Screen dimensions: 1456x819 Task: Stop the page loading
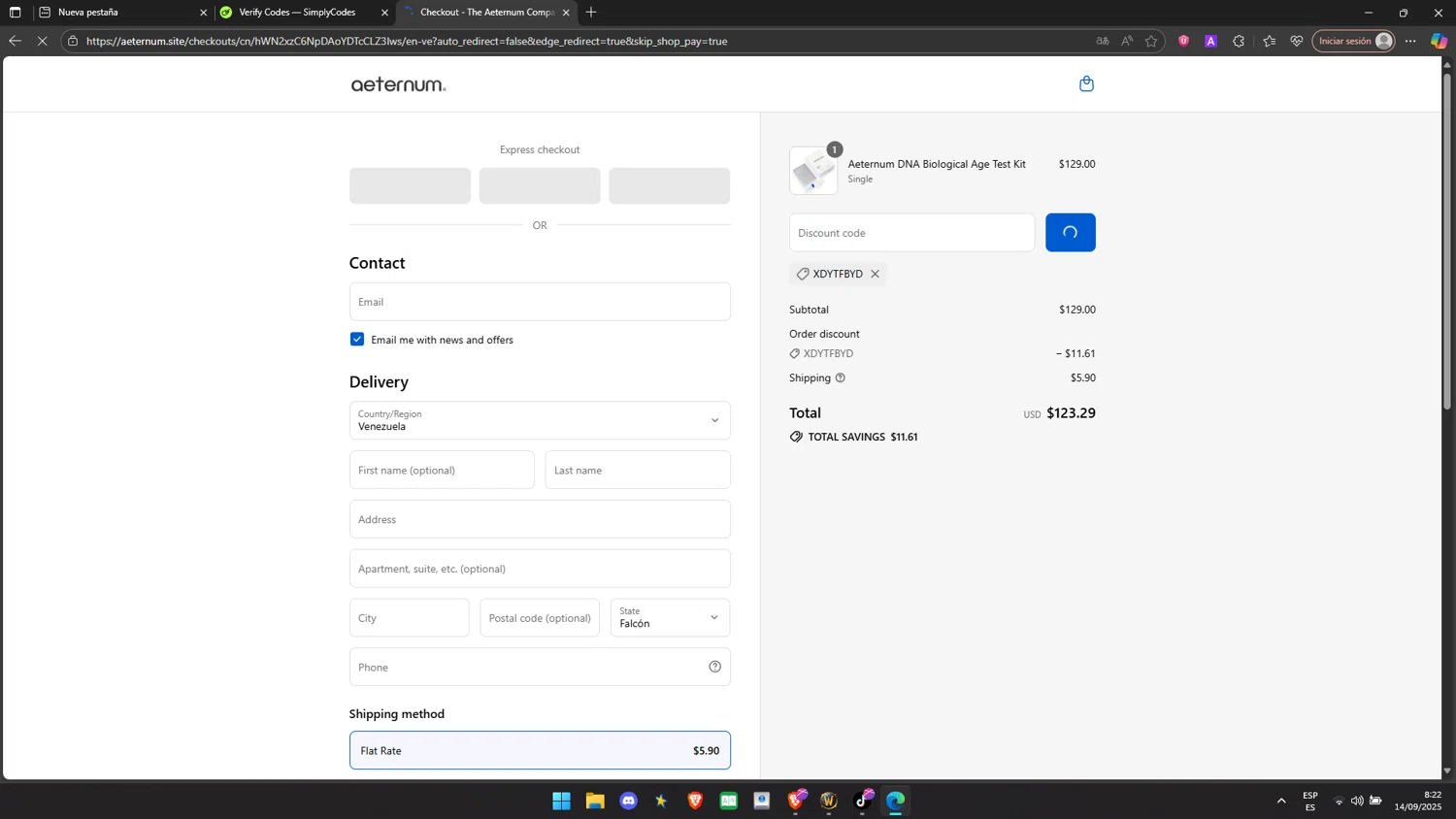tap(43, 41)
